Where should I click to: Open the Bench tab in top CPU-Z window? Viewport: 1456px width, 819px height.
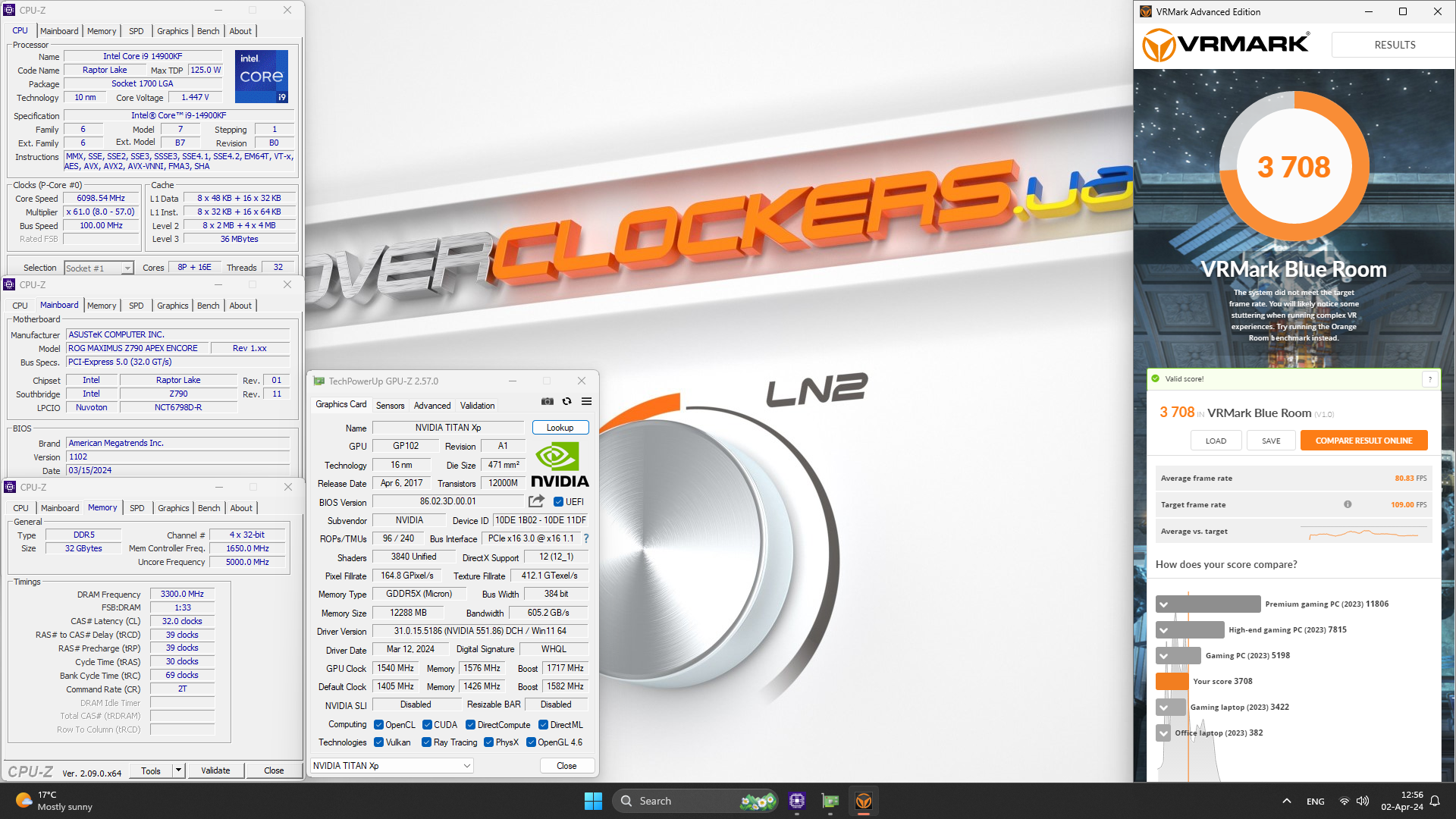point(208,31)
